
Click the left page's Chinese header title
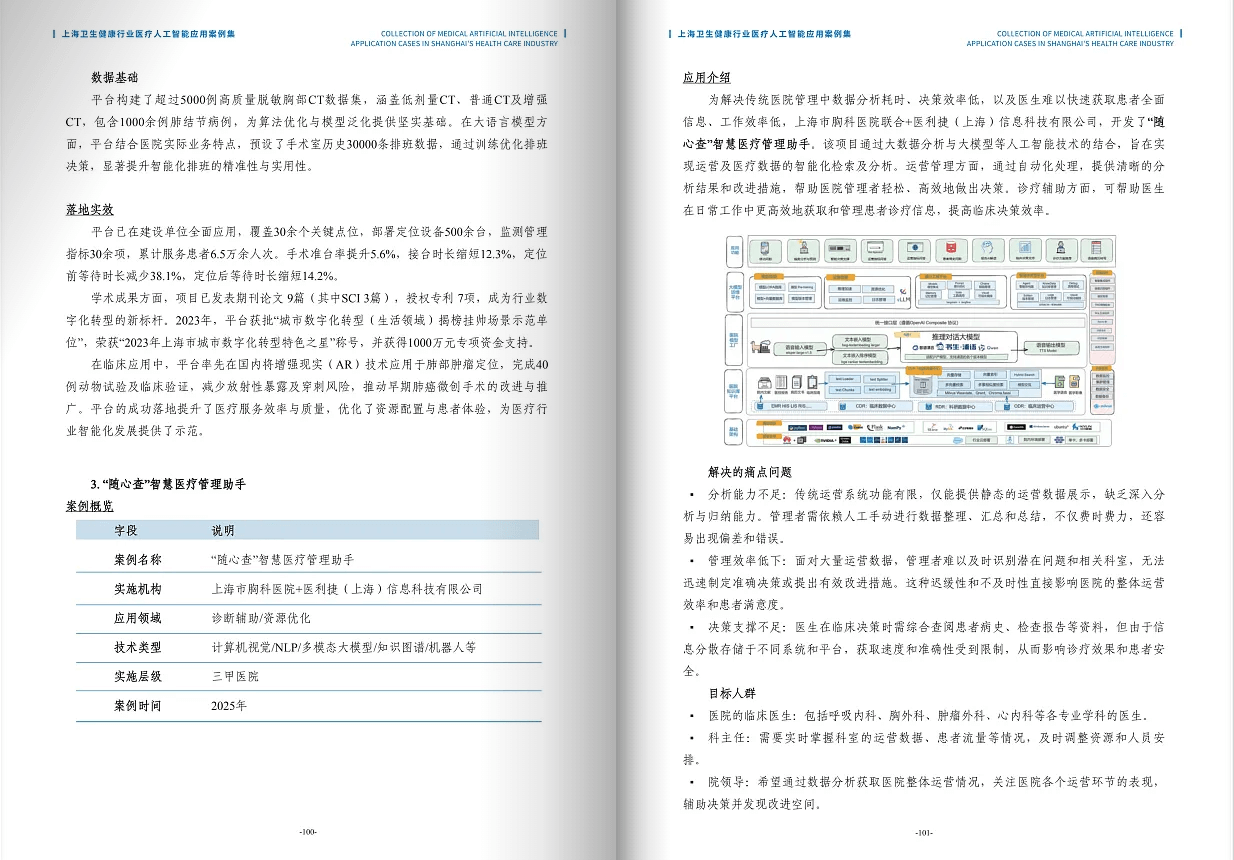tap(147, 33)
